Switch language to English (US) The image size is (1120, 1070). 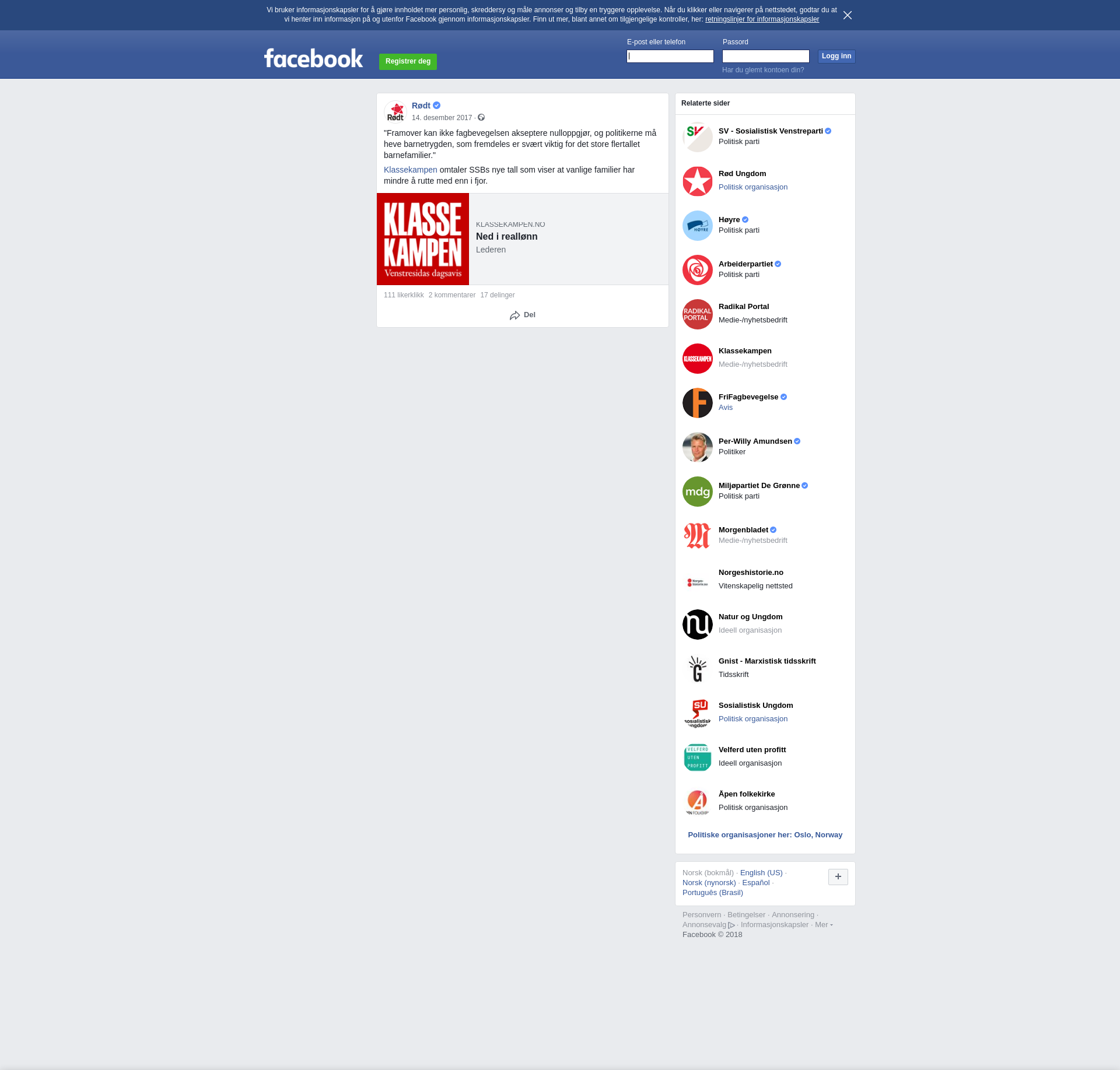(761, 873)
